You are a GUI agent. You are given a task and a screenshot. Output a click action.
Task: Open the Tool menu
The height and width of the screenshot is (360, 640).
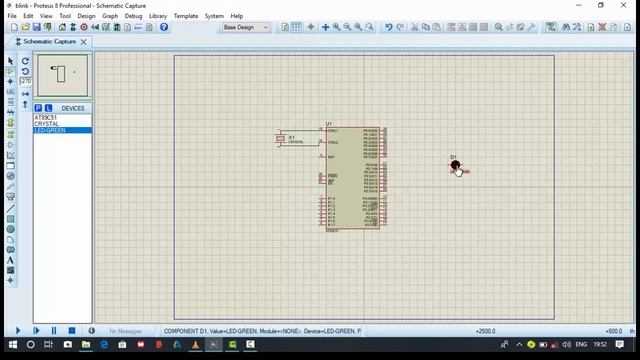click(65, 16)
